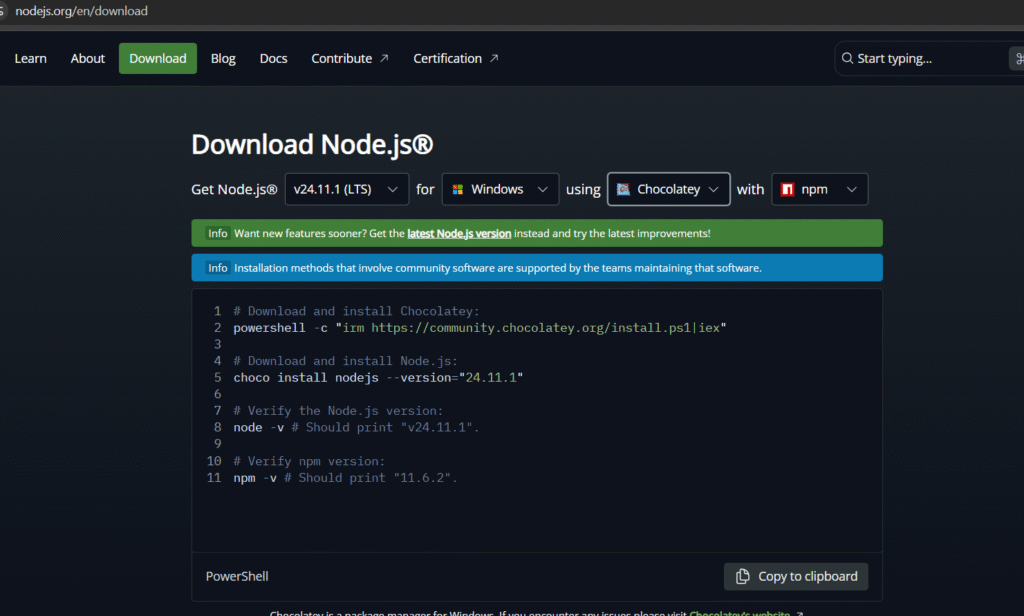
Task: Click the external link icon next to Contribute
Action: (x=385, y=58)
